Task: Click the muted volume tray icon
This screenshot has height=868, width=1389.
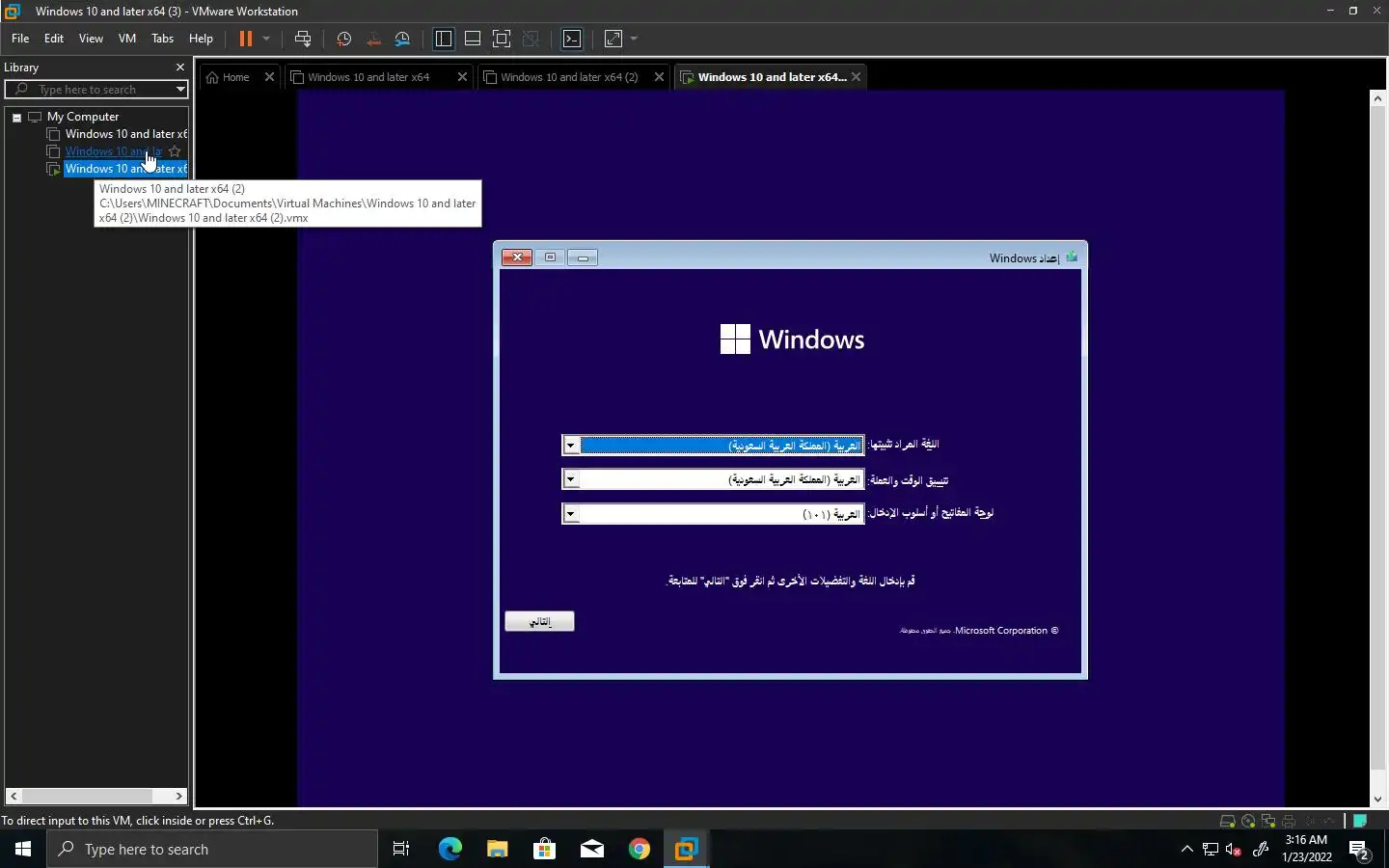Action: tap(1234, 850)
